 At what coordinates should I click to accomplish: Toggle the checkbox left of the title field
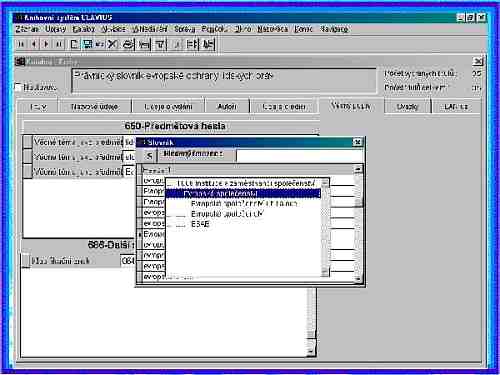coord(18,87)
